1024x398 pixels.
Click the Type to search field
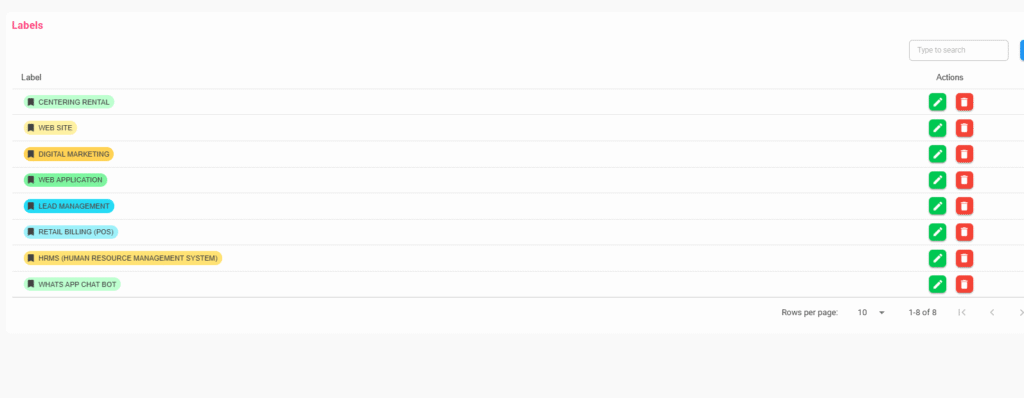[958, 50]
